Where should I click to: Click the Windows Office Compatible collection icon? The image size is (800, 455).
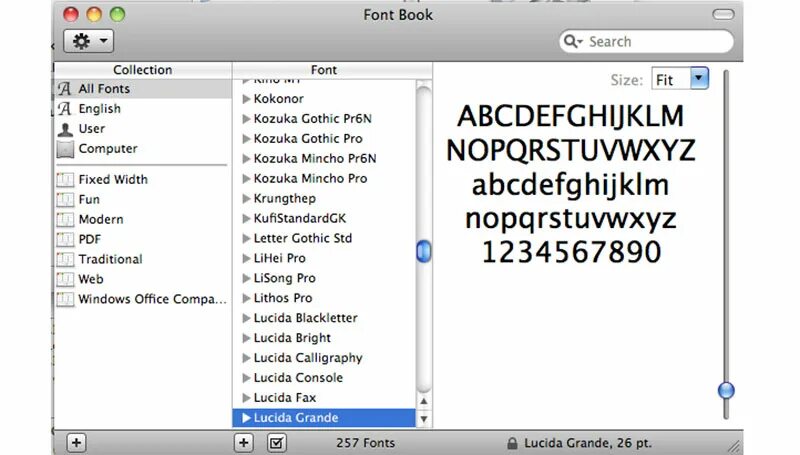65,299
